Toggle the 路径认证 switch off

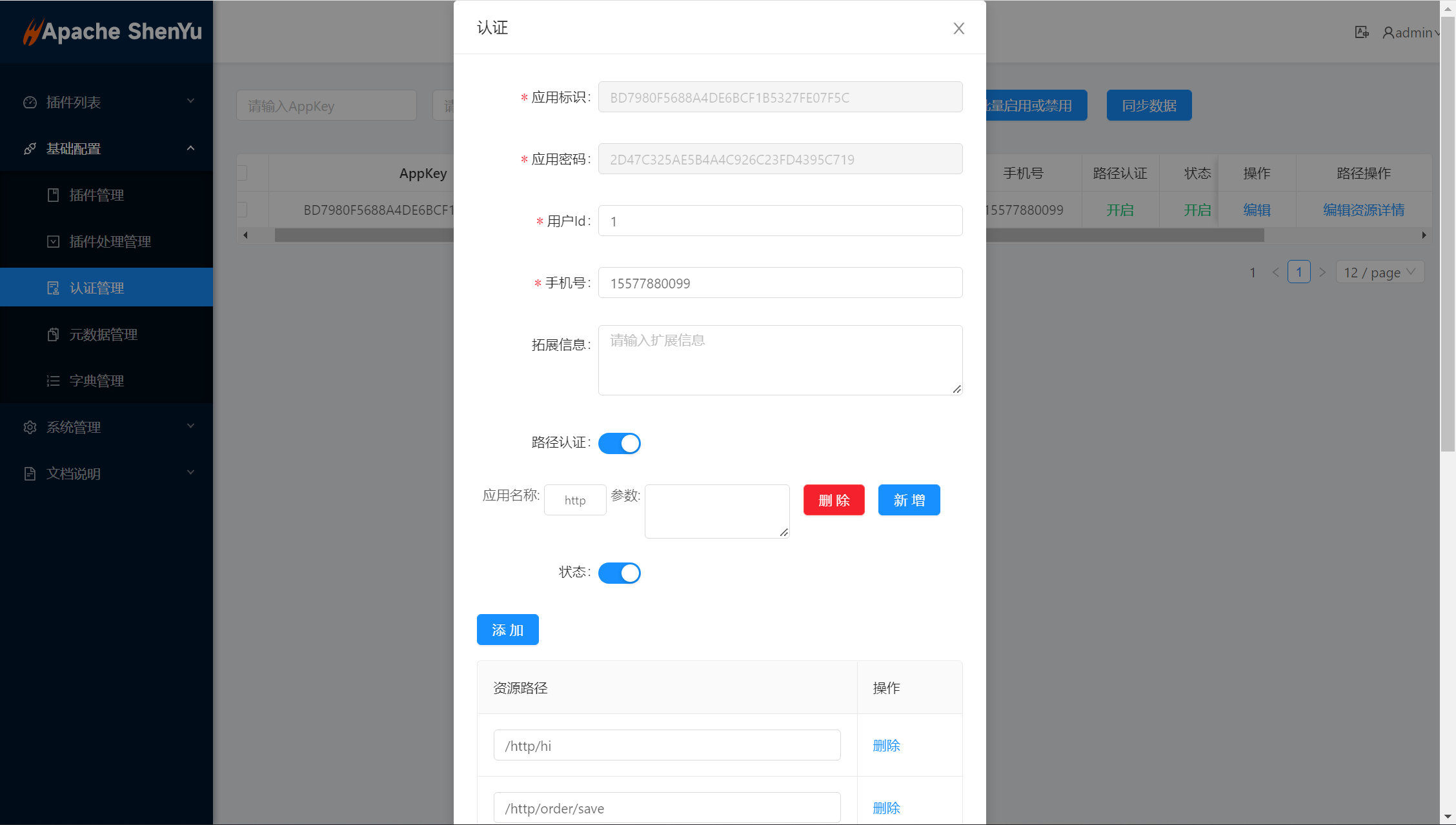coord(619,443)
